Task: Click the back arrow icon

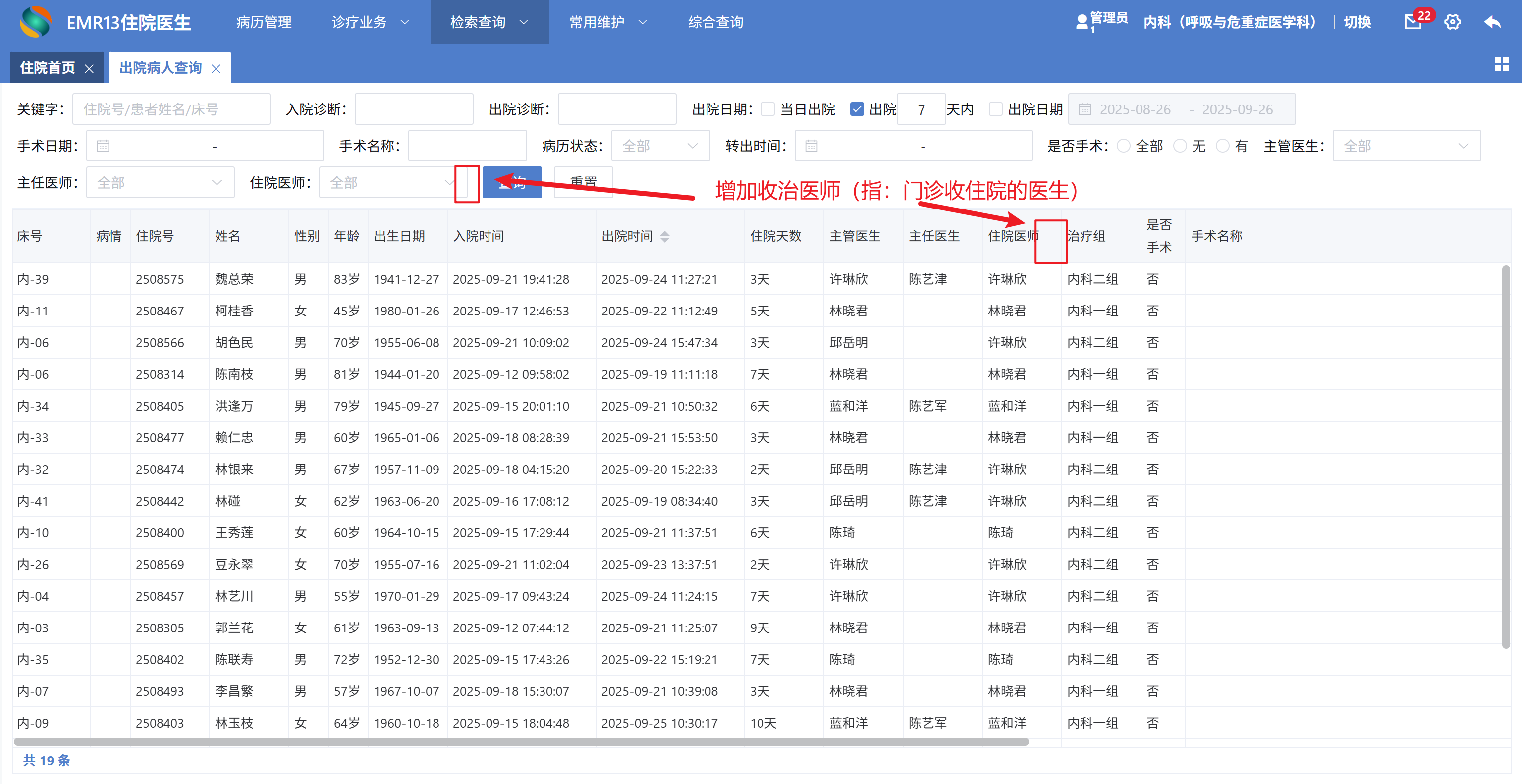Action: coord(1492,22)
